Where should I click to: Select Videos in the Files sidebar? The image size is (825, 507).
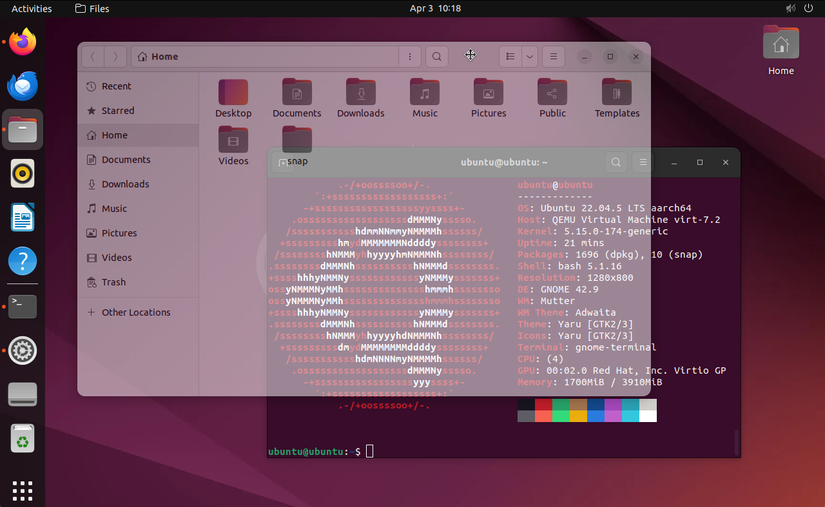(138, 257)
